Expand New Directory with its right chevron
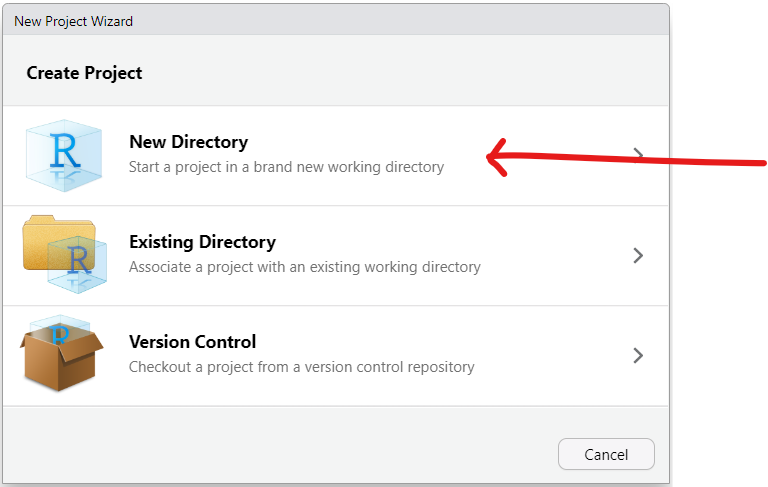 pos(638,155)
